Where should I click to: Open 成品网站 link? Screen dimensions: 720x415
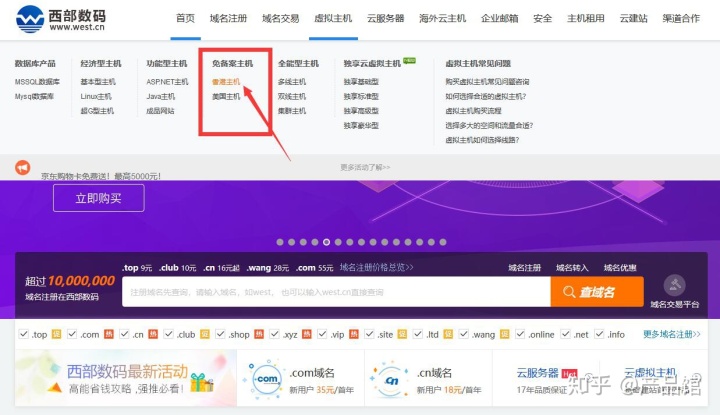pos(160,111)
